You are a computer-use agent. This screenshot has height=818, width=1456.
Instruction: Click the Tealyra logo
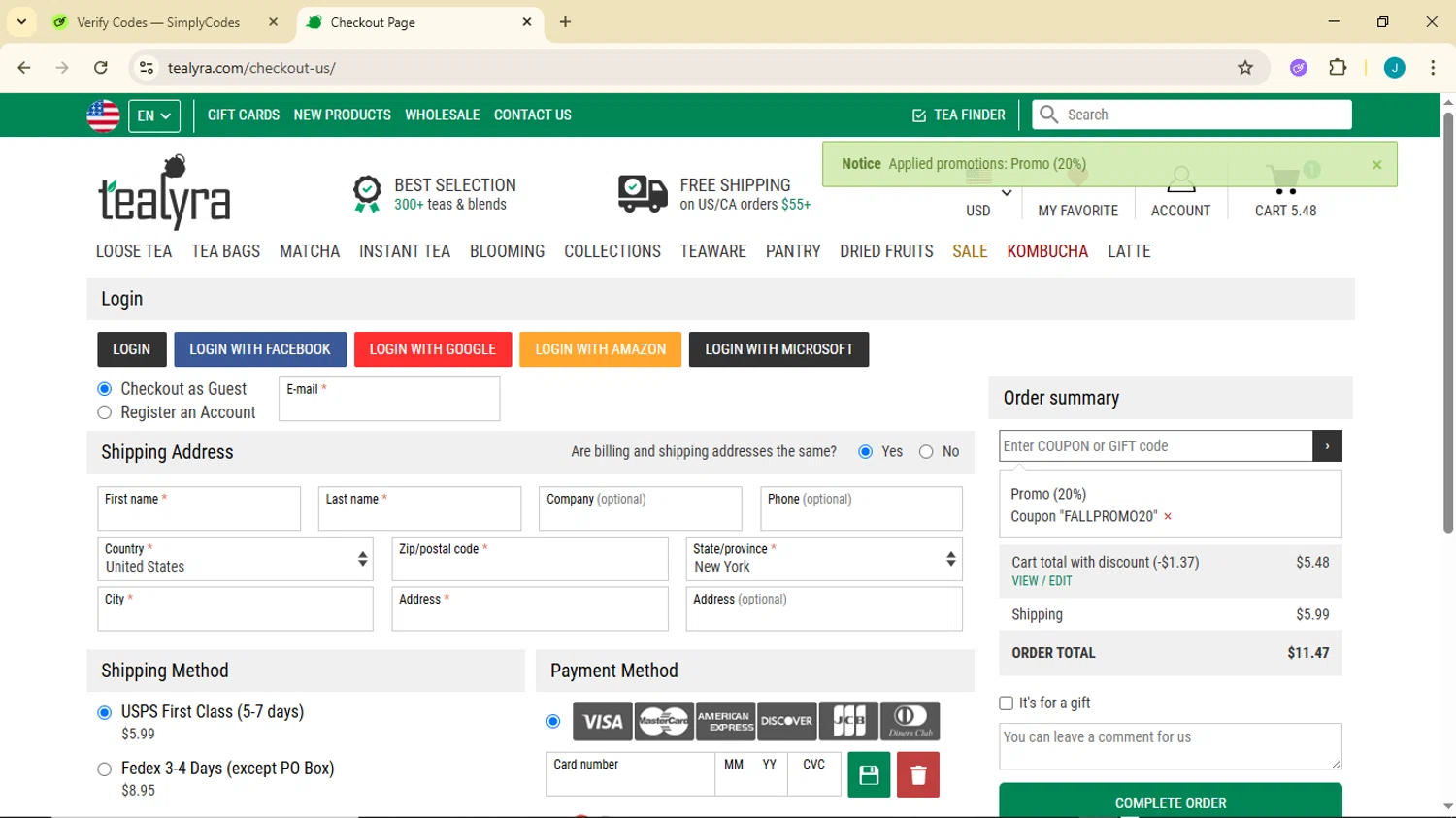coord(164,192)
